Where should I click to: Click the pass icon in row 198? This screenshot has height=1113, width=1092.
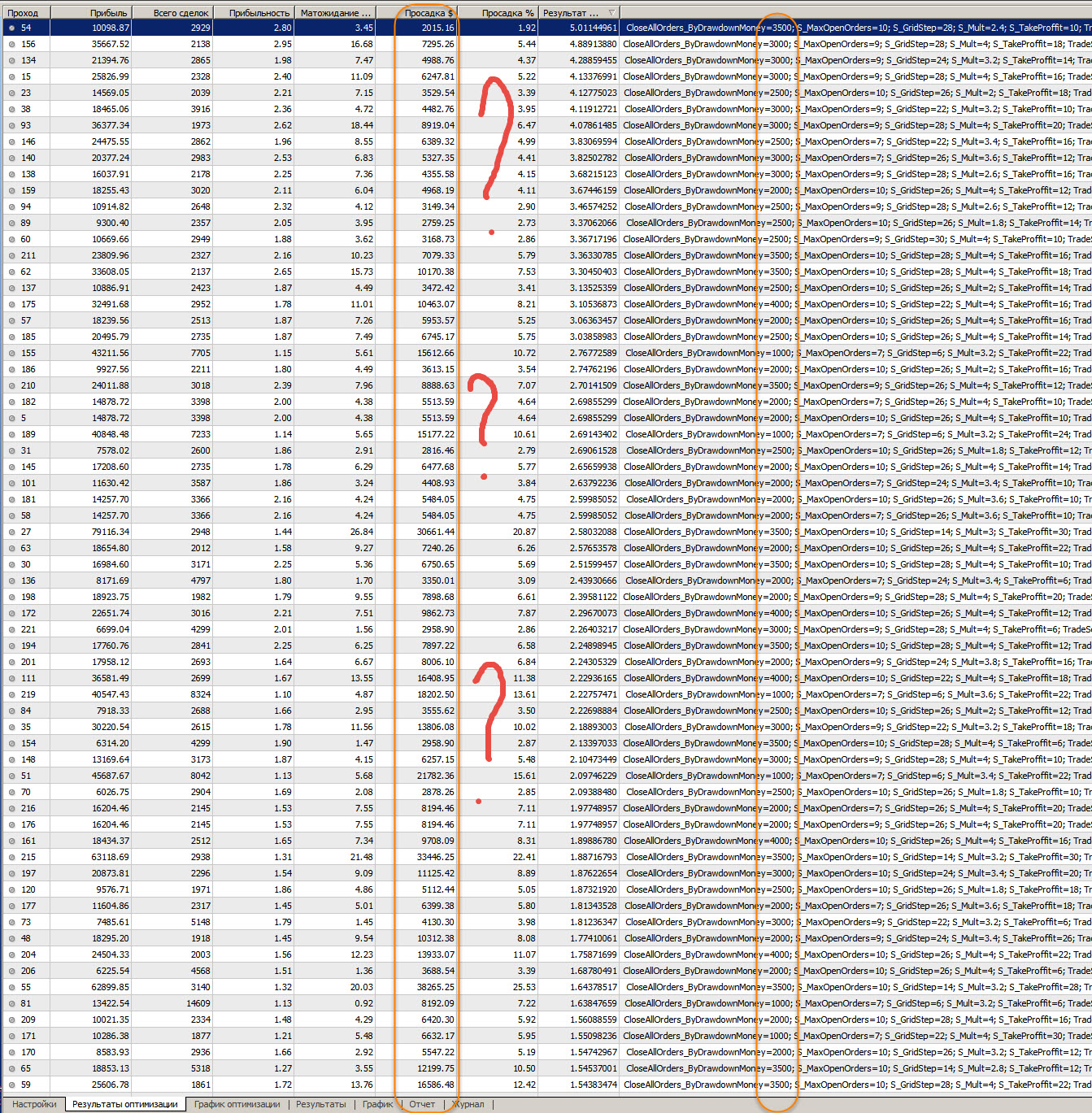pyautogui.click(x=11, y=597)
